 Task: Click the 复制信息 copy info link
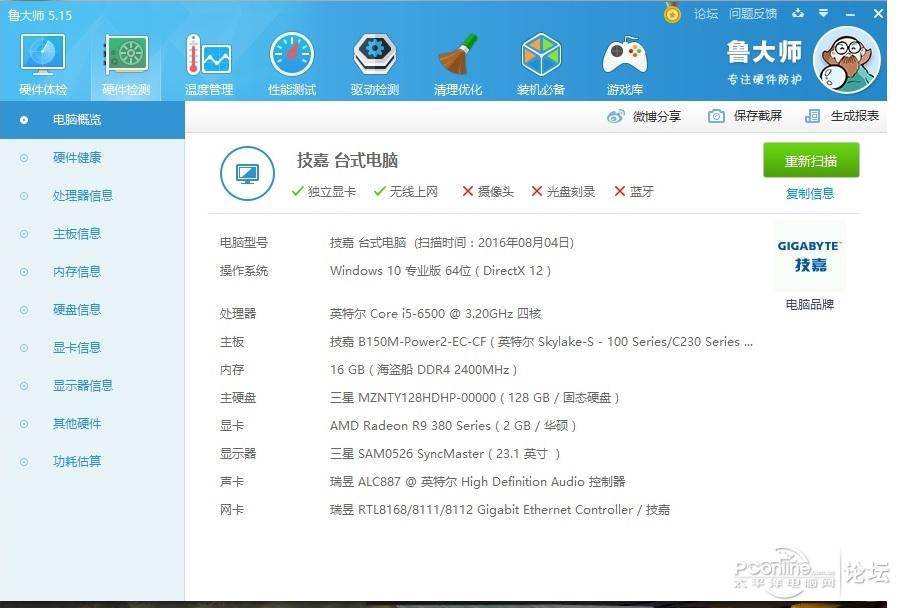click(x=810, y=194)
